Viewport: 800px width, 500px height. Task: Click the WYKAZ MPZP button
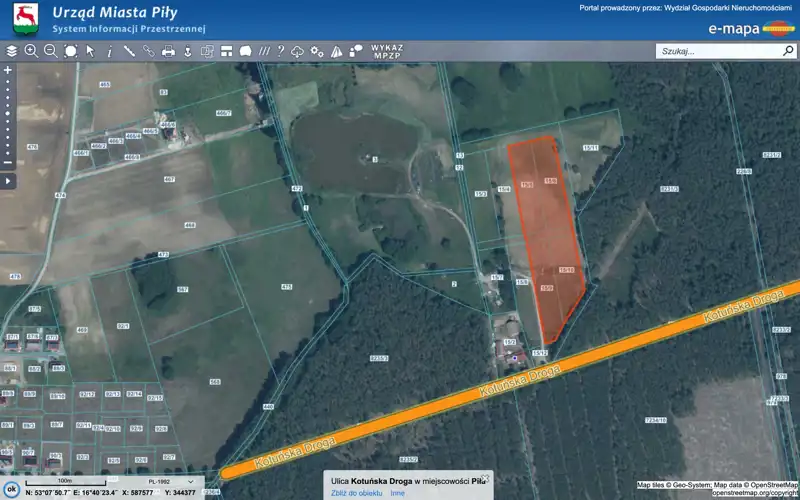386,51
